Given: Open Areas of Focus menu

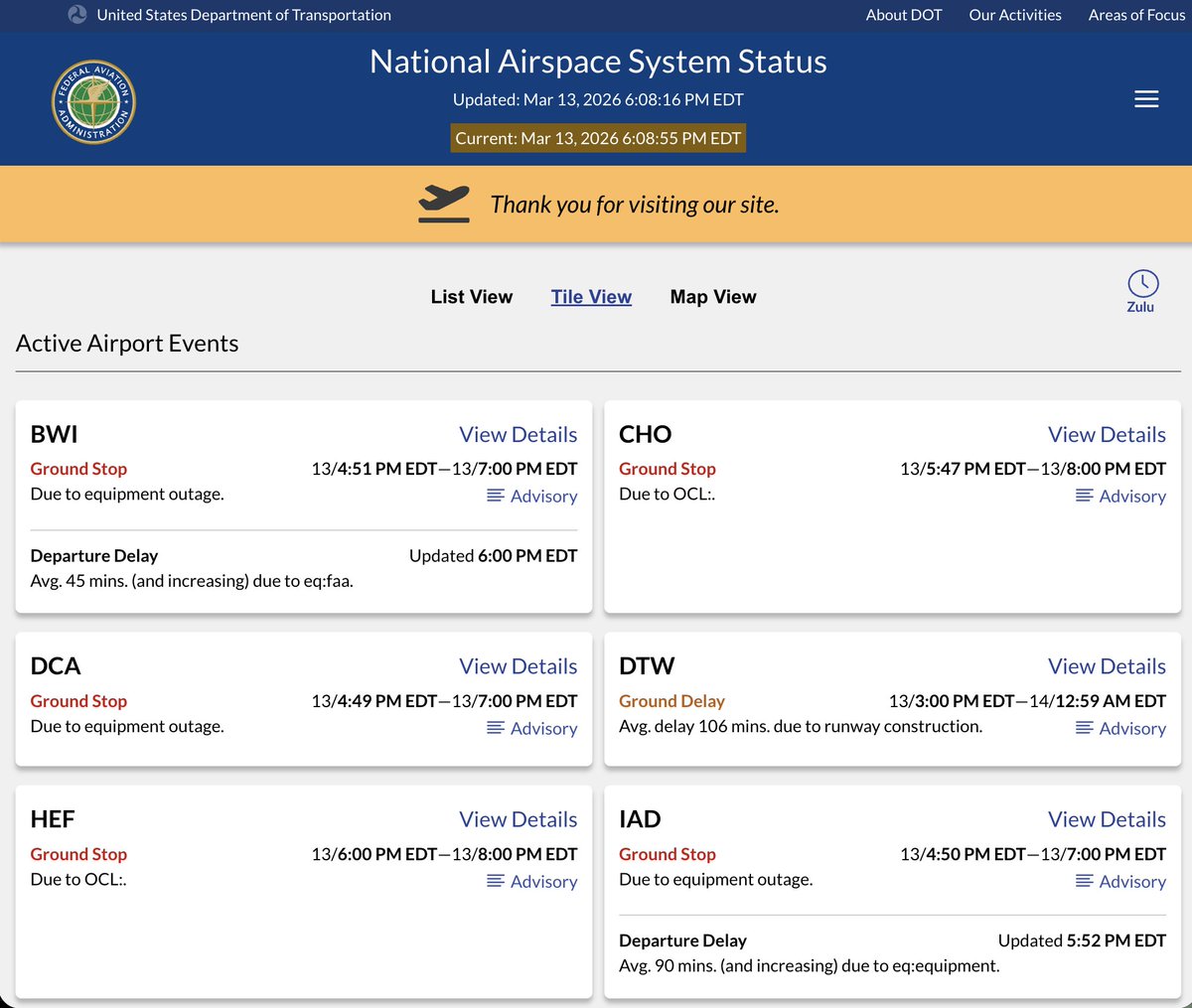Looking at the screenshot, I should [x=1136, y=15].
